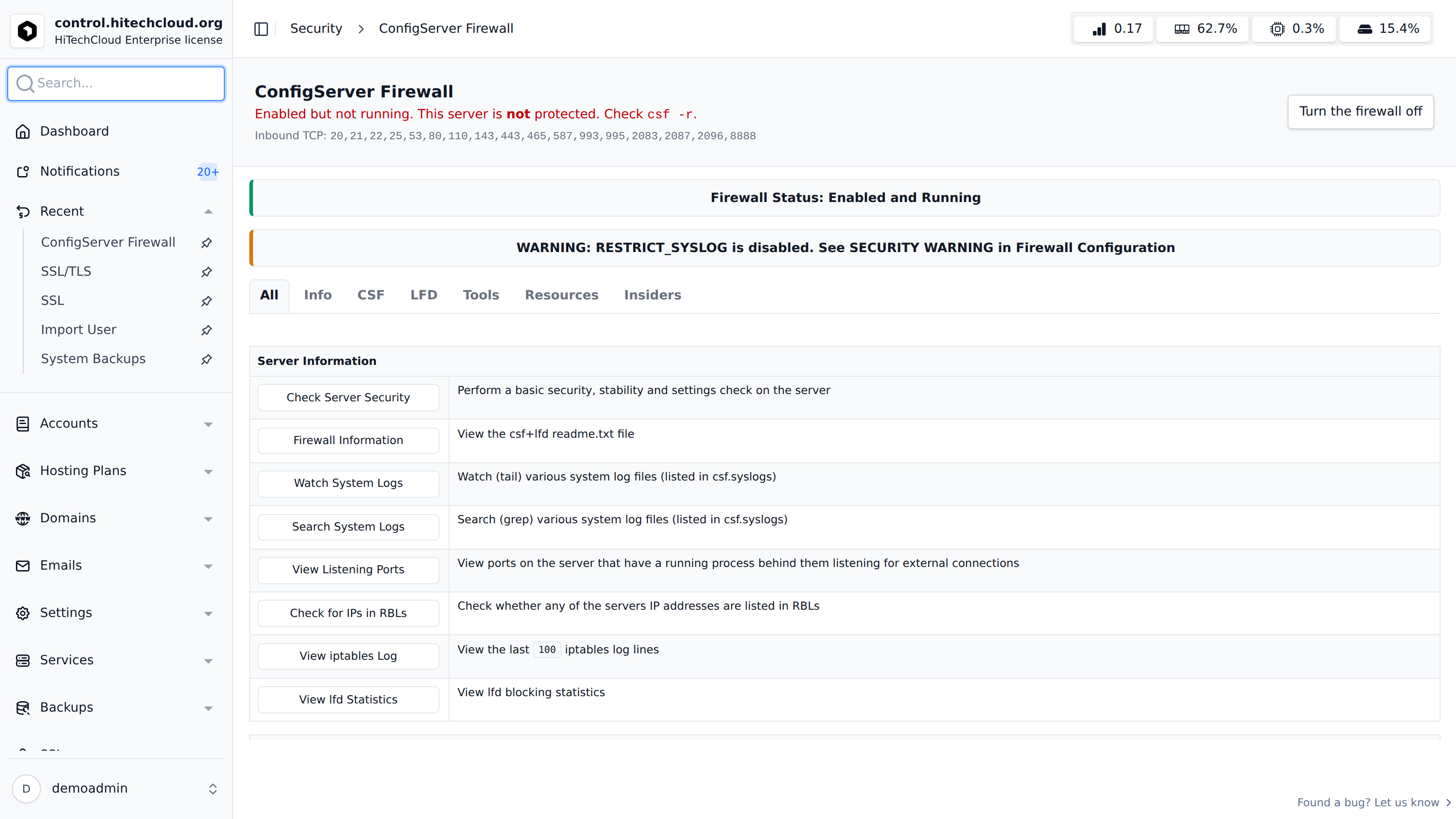Expand the Settings menu
The width and height of the screenshot is (1456, 819).
(x=208, y=614)
